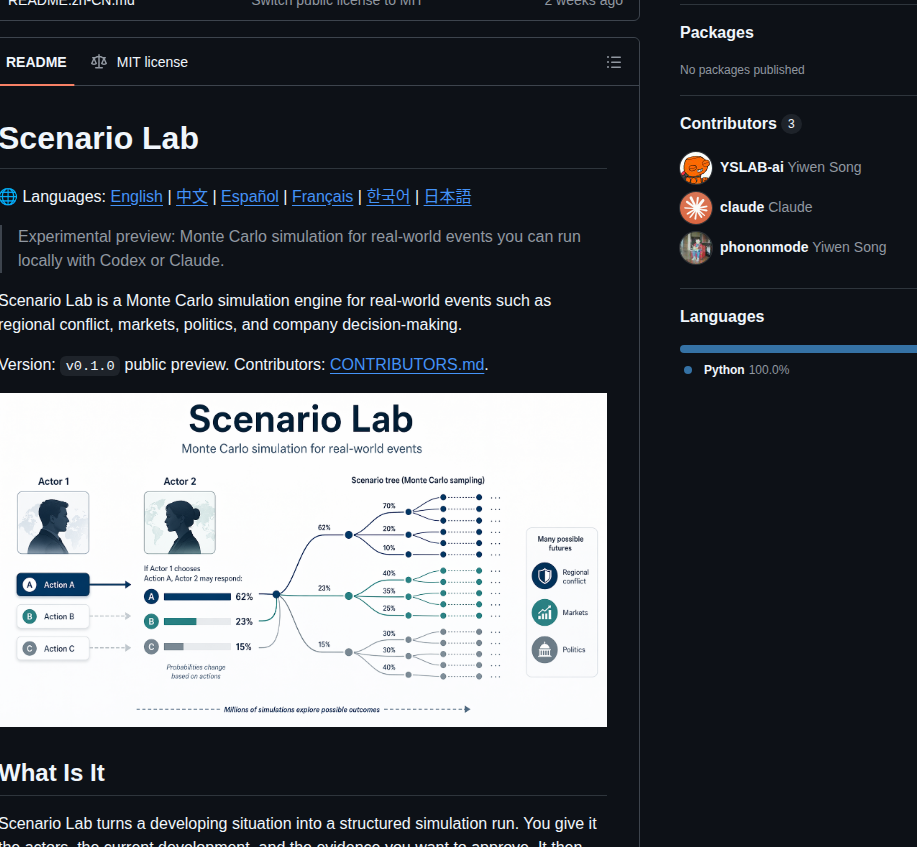Open the YSLAB-ai profile name link
Image resolution: width=917 pixels, height=847 pixels.
coord(751,167)
